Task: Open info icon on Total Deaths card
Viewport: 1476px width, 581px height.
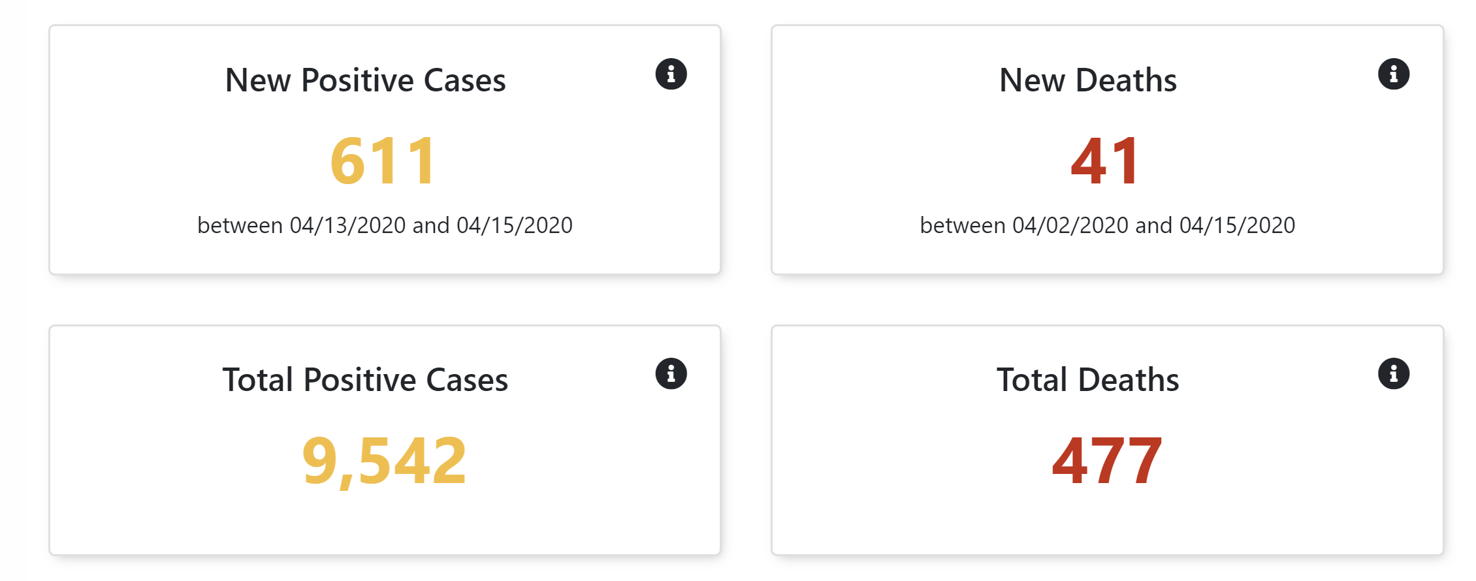Action: (1394, 374)
